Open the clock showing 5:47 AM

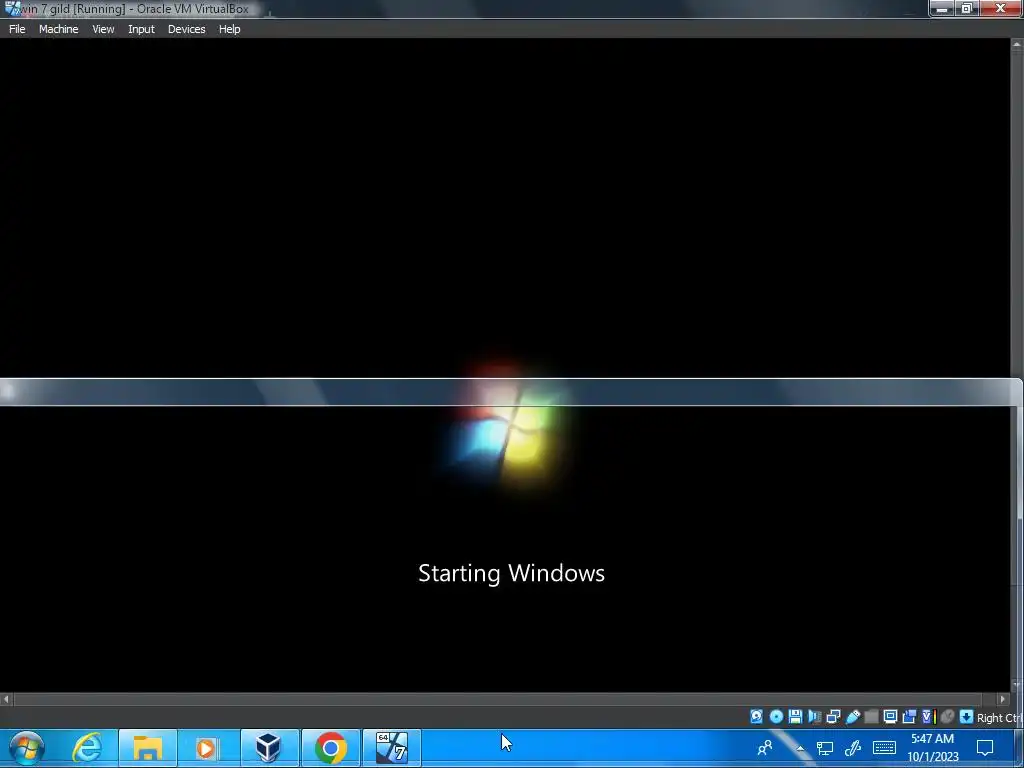(x=933, y=748)
